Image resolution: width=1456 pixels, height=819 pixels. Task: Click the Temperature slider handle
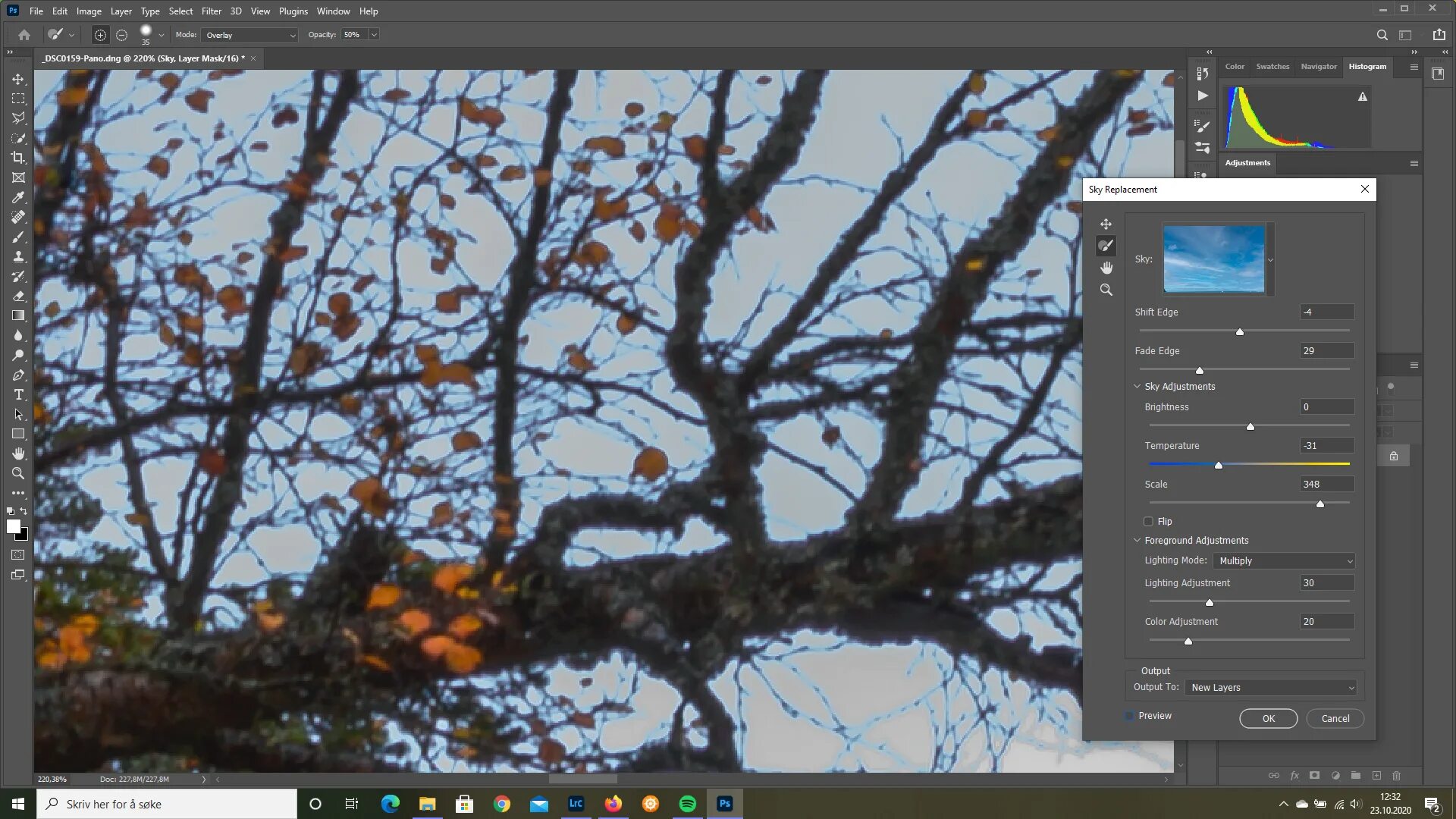[1219, 466]
